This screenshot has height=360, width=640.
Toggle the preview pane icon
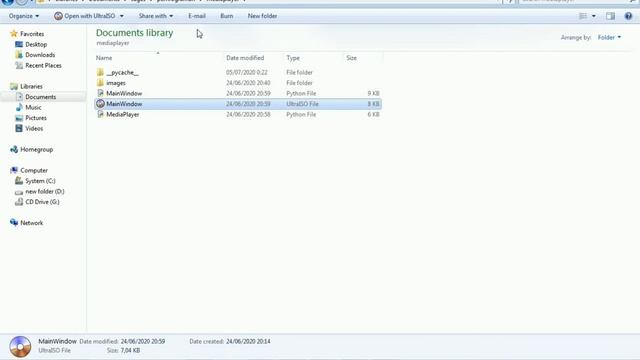[610, 16]
